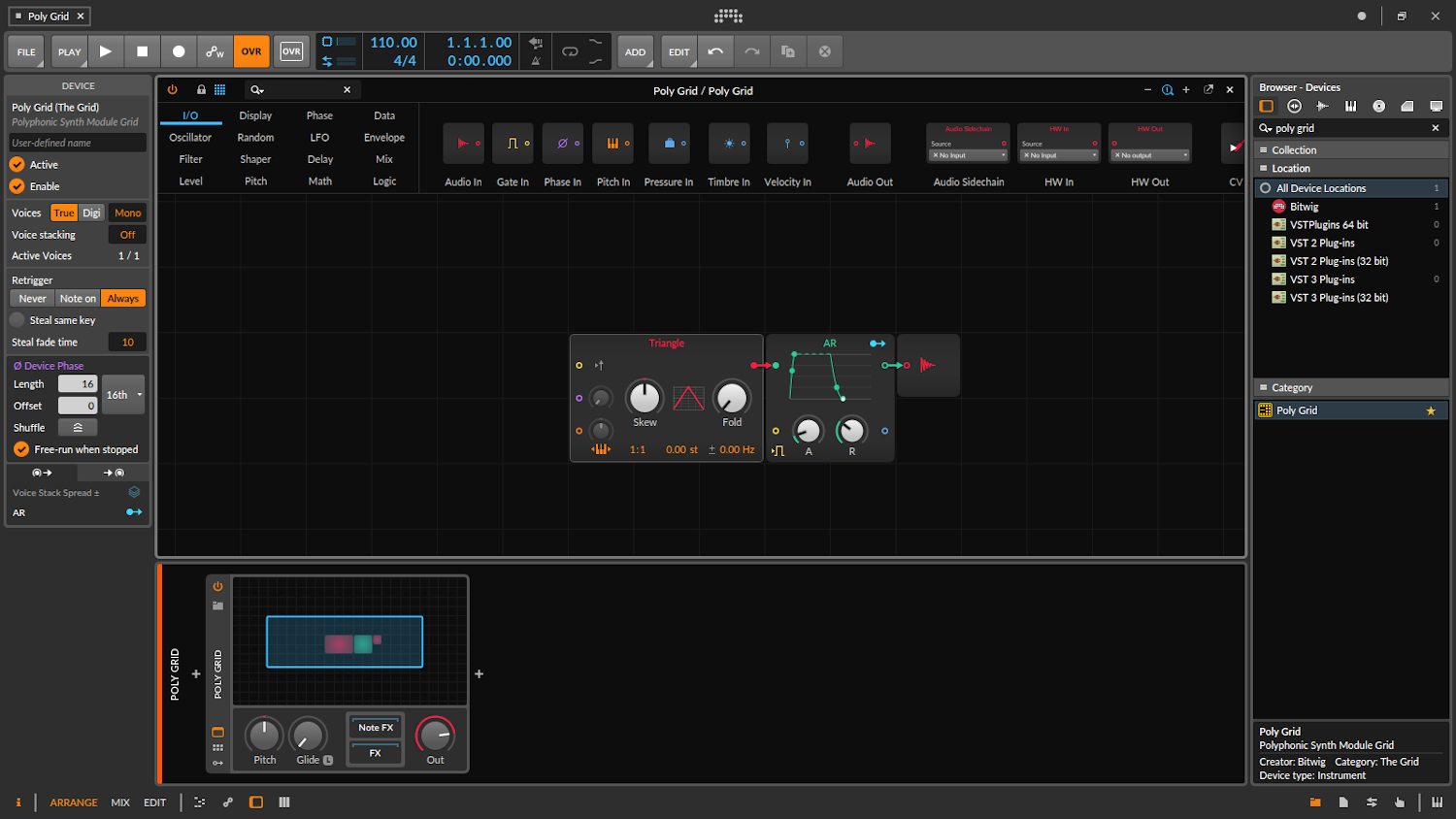Expand the Collection section in browser
Screen dimensions: 1456x819
point(1350,150)
